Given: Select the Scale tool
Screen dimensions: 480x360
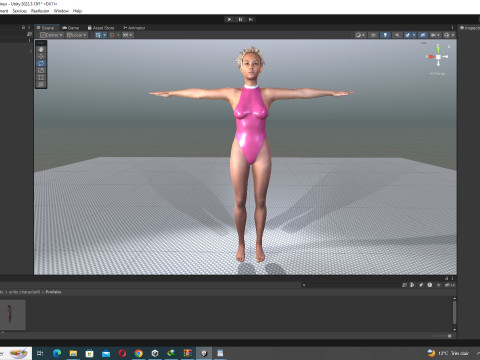Looking at the screenshot, I should pyautogui.click(x=41, y=70).
